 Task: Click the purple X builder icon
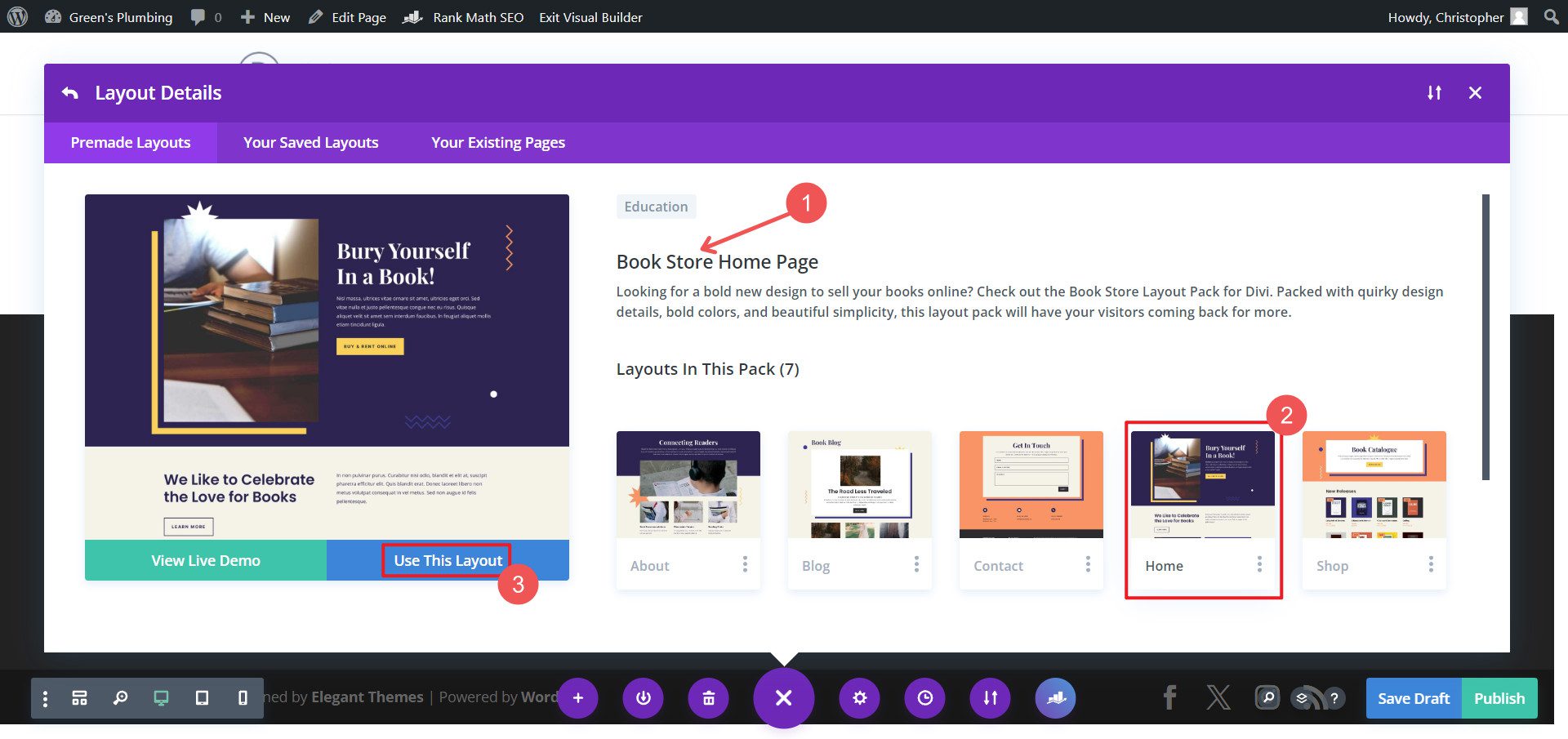[784, 698]
